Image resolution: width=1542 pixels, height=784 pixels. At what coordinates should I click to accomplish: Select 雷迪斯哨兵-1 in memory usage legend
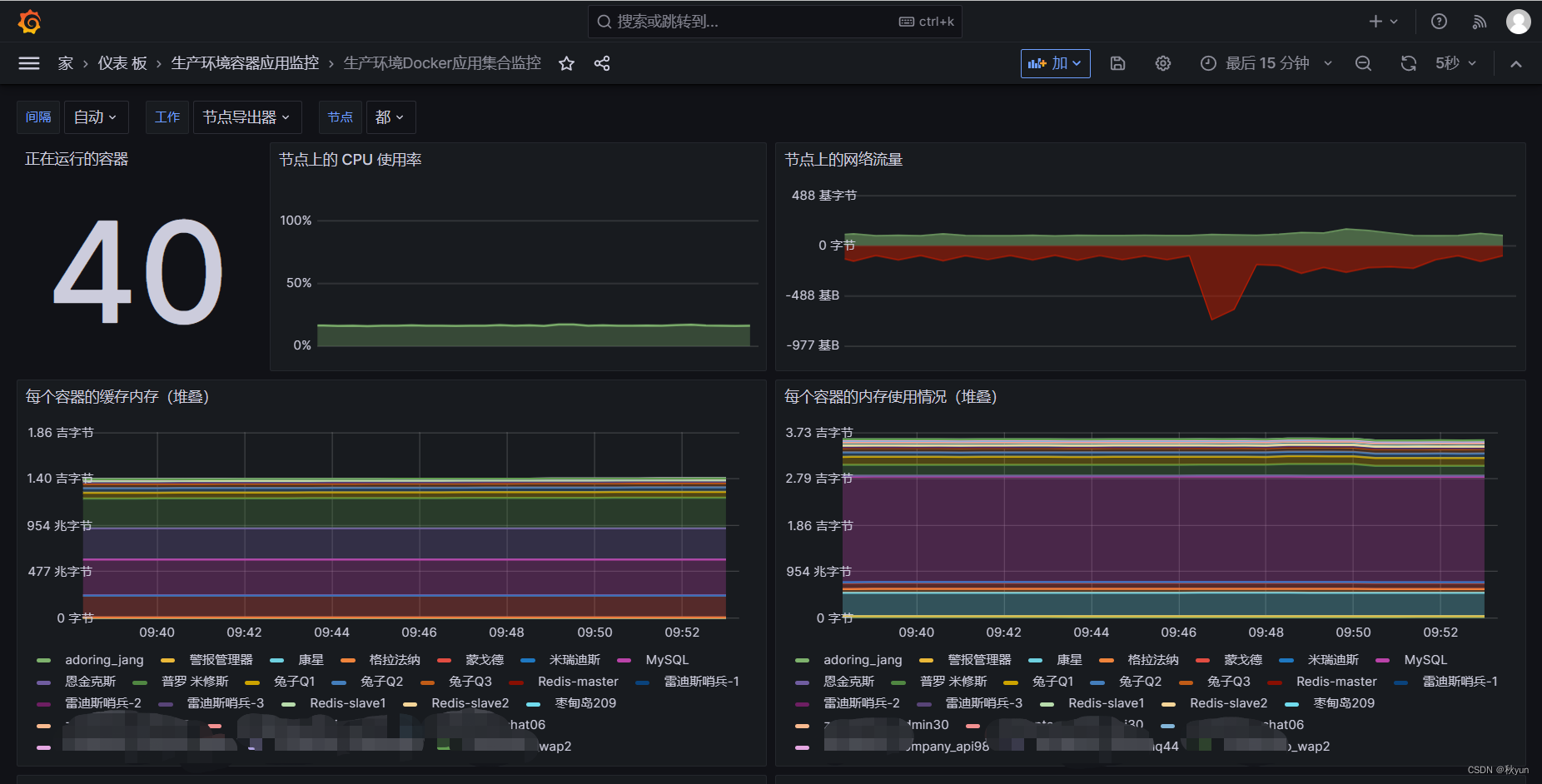coord(1460,682)
